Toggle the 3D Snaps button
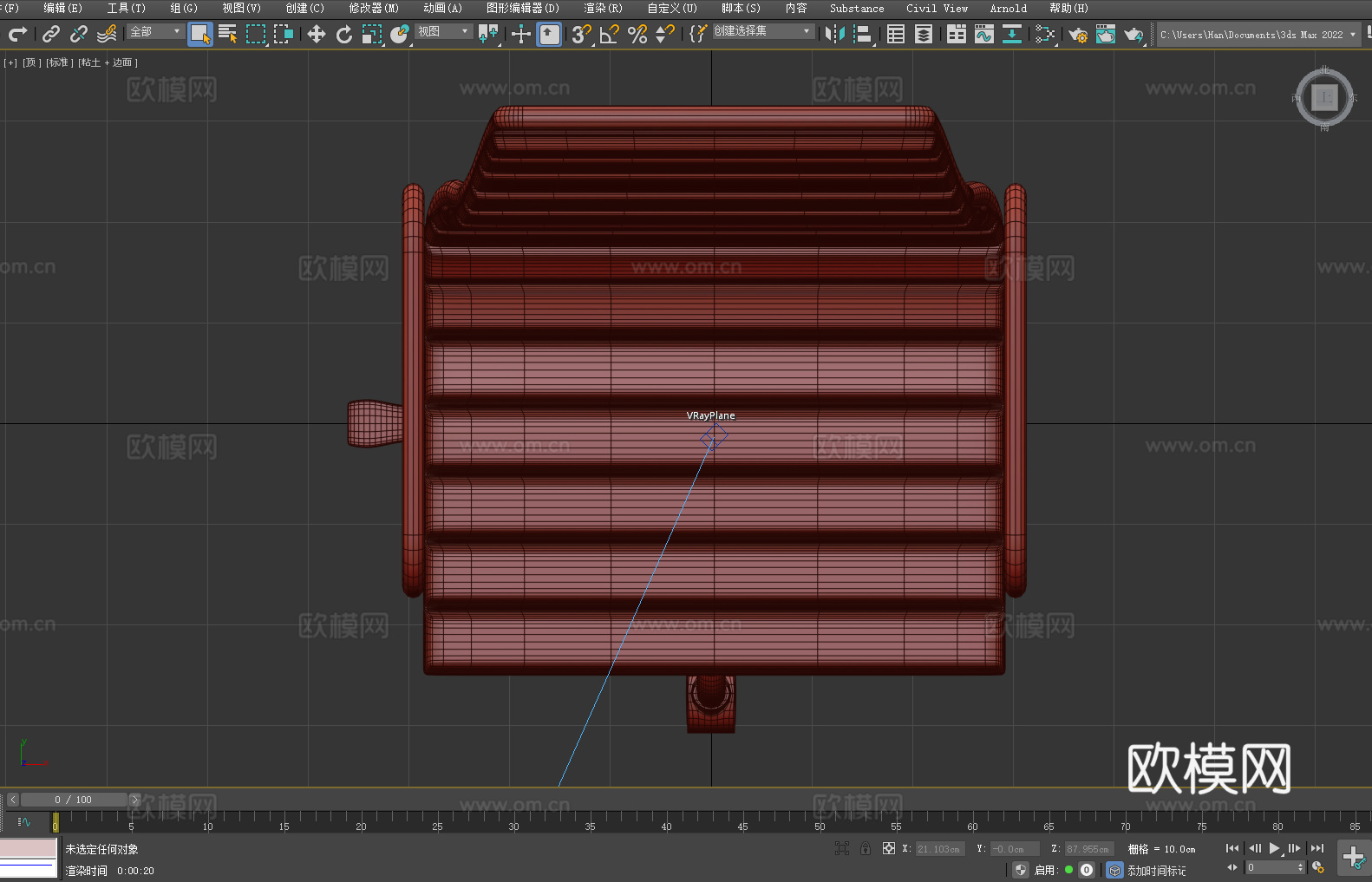The height and width of the screenshot is (882, 1372). point(582,34)
